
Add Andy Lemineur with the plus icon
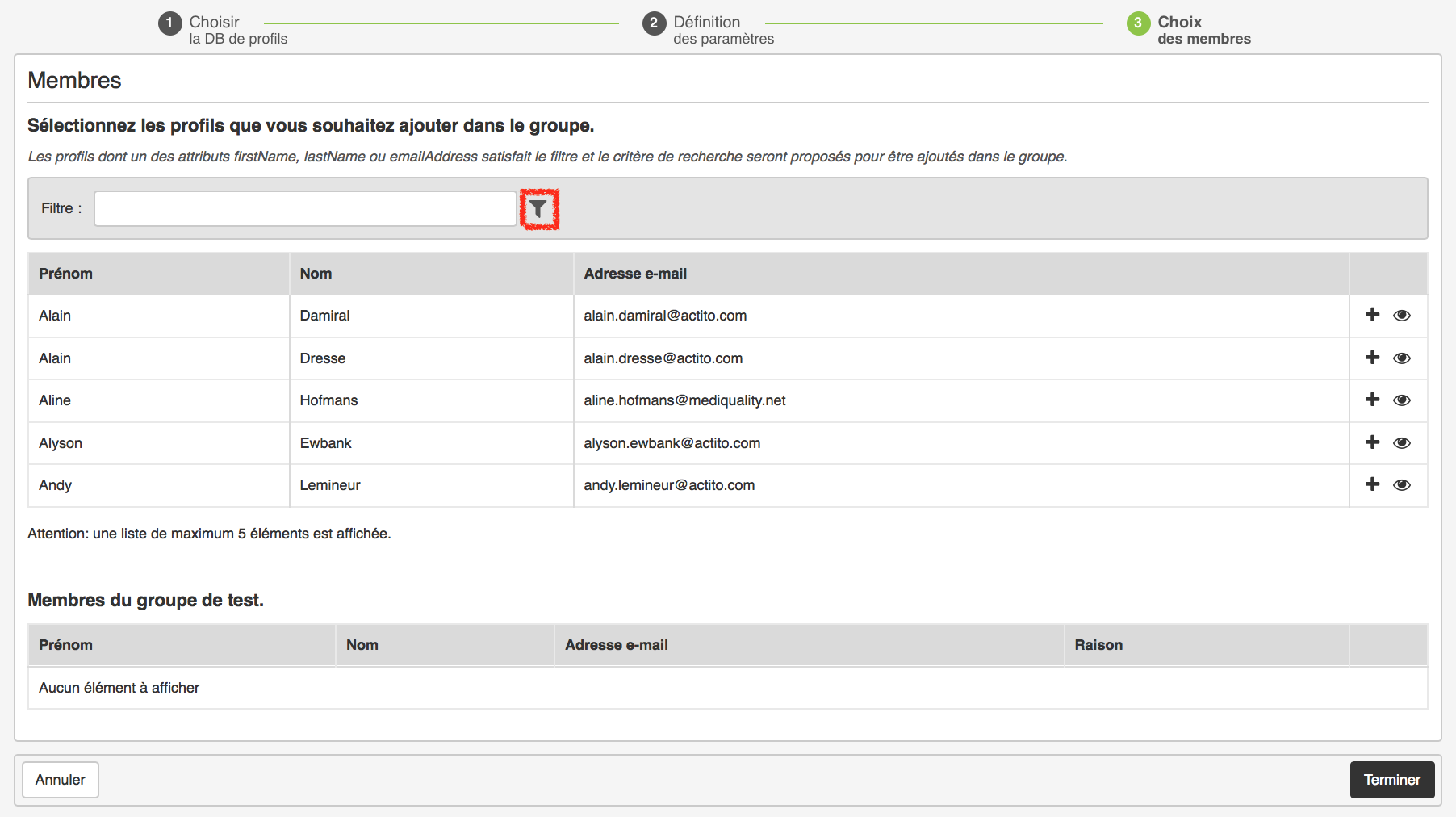1372,484
